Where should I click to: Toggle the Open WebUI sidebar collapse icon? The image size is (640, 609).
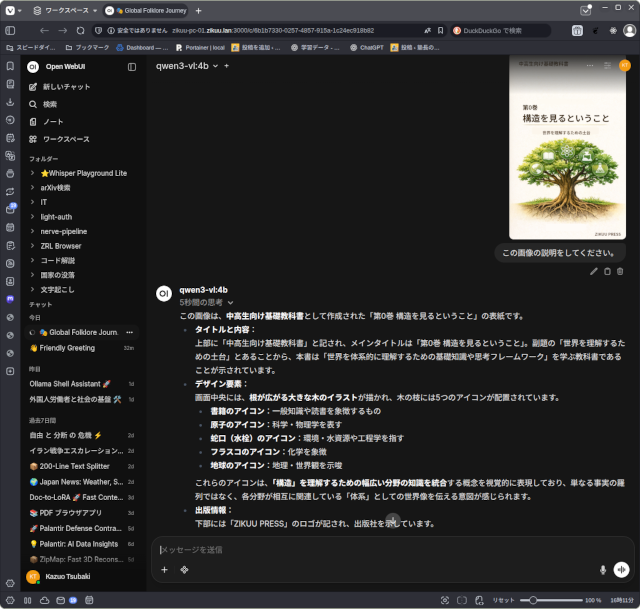[132, 66]
